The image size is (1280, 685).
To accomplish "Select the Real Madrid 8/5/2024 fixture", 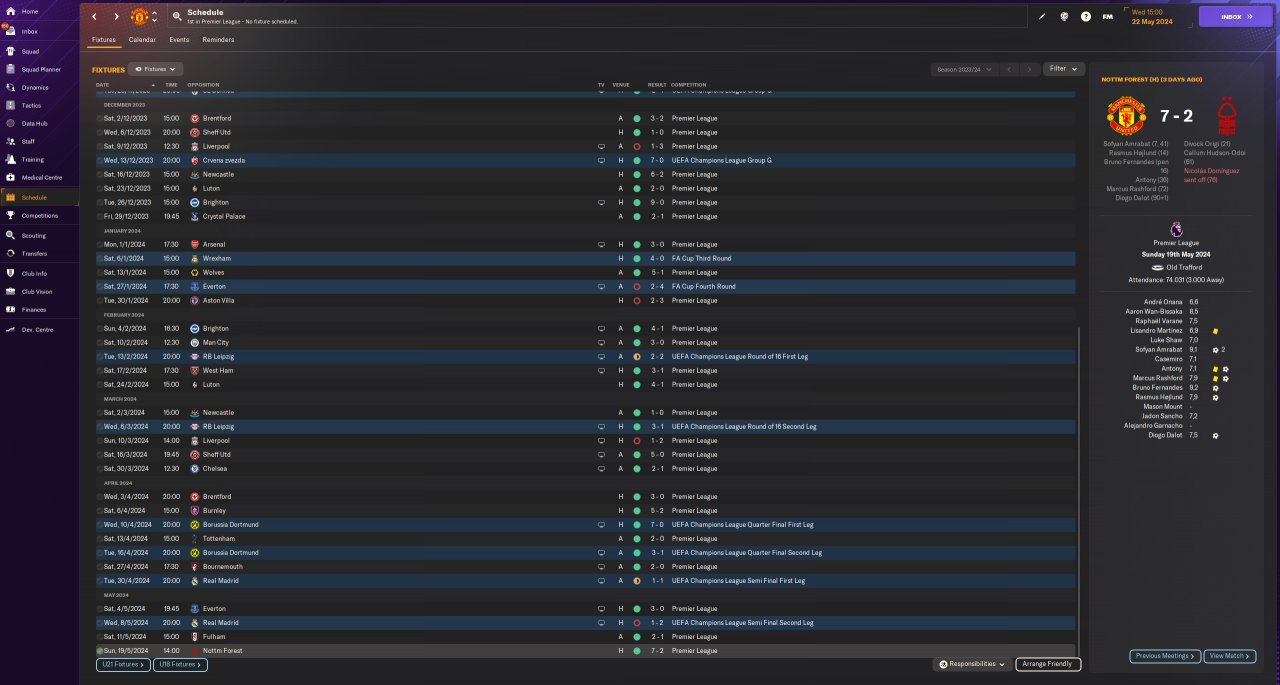I will point(586,623).
